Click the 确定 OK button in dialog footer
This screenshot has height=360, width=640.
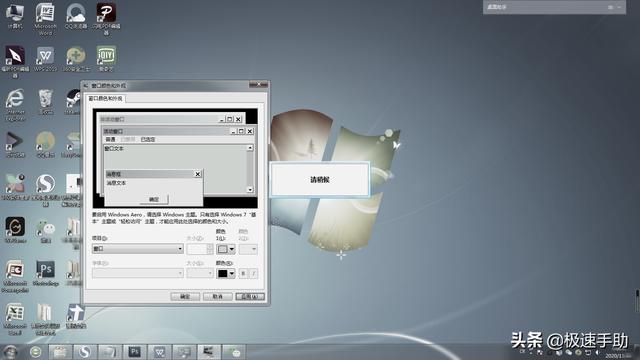click(x=185, y=297)
